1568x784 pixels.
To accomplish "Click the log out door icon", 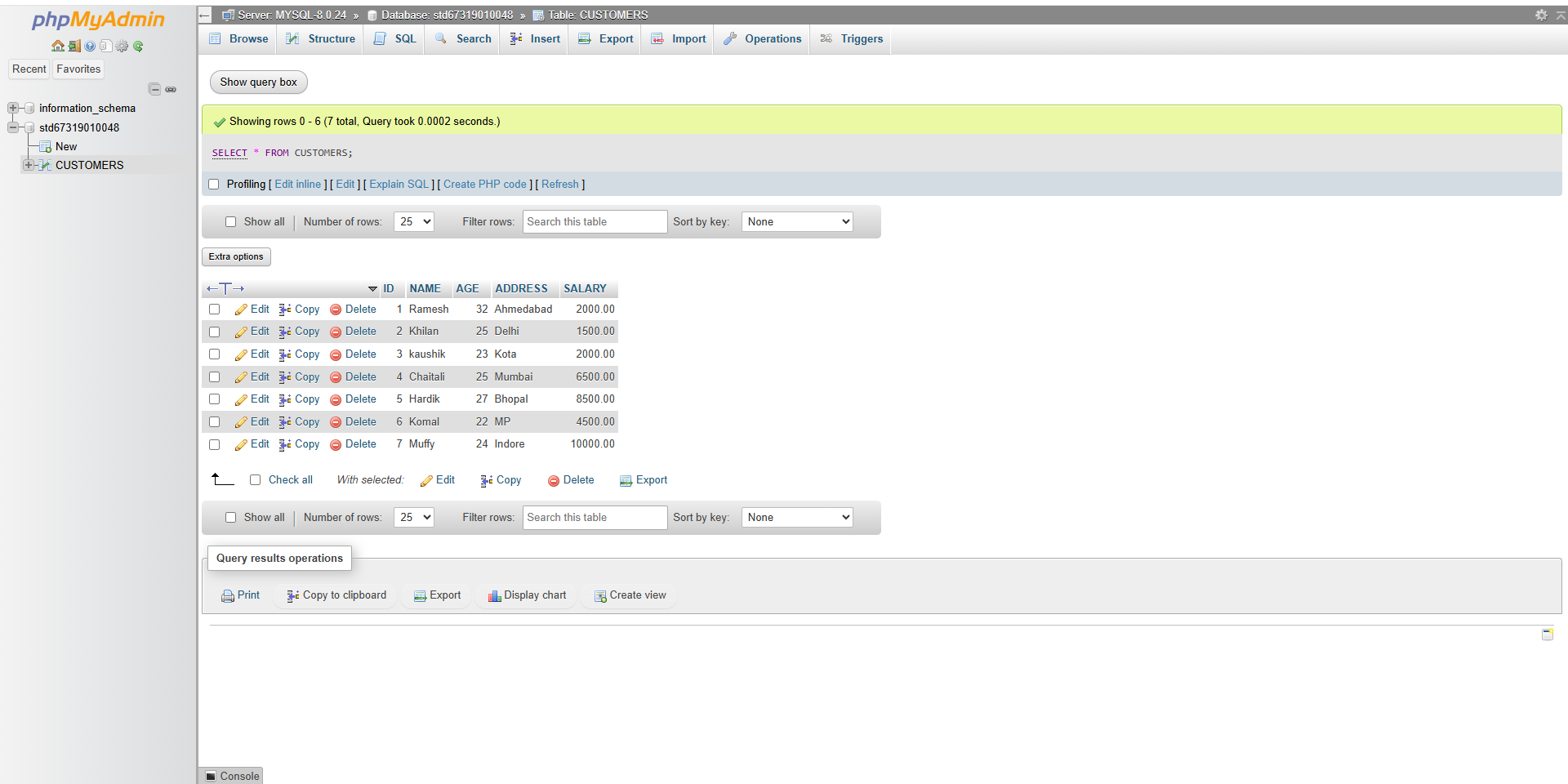I will pyautogui.click(x=74, y=47).
